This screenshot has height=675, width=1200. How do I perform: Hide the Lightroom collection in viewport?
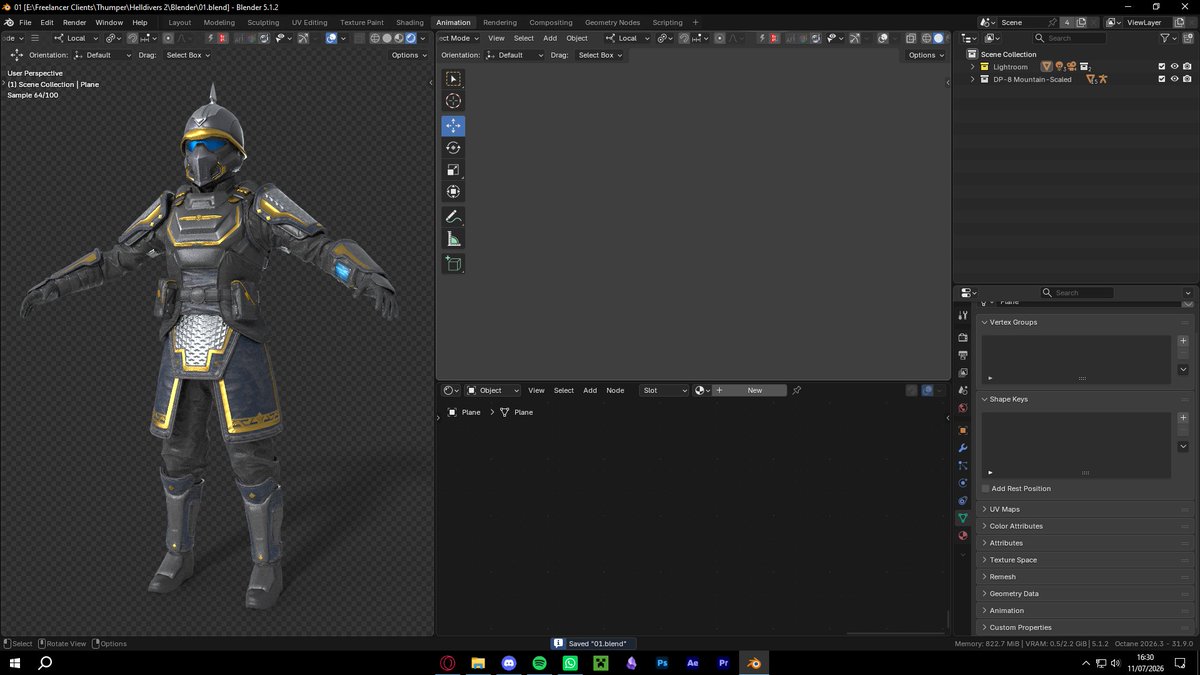coord(1174,67)
